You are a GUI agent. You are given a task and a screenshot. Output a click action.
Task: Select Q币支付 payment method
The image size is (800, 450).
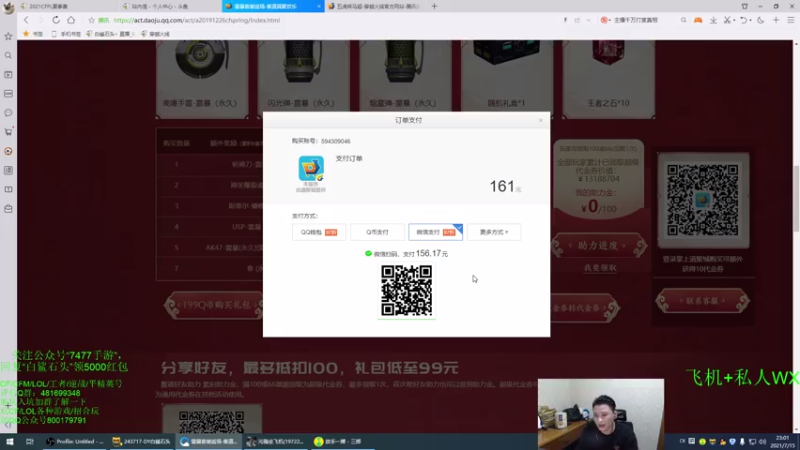(x=377, y=232)
